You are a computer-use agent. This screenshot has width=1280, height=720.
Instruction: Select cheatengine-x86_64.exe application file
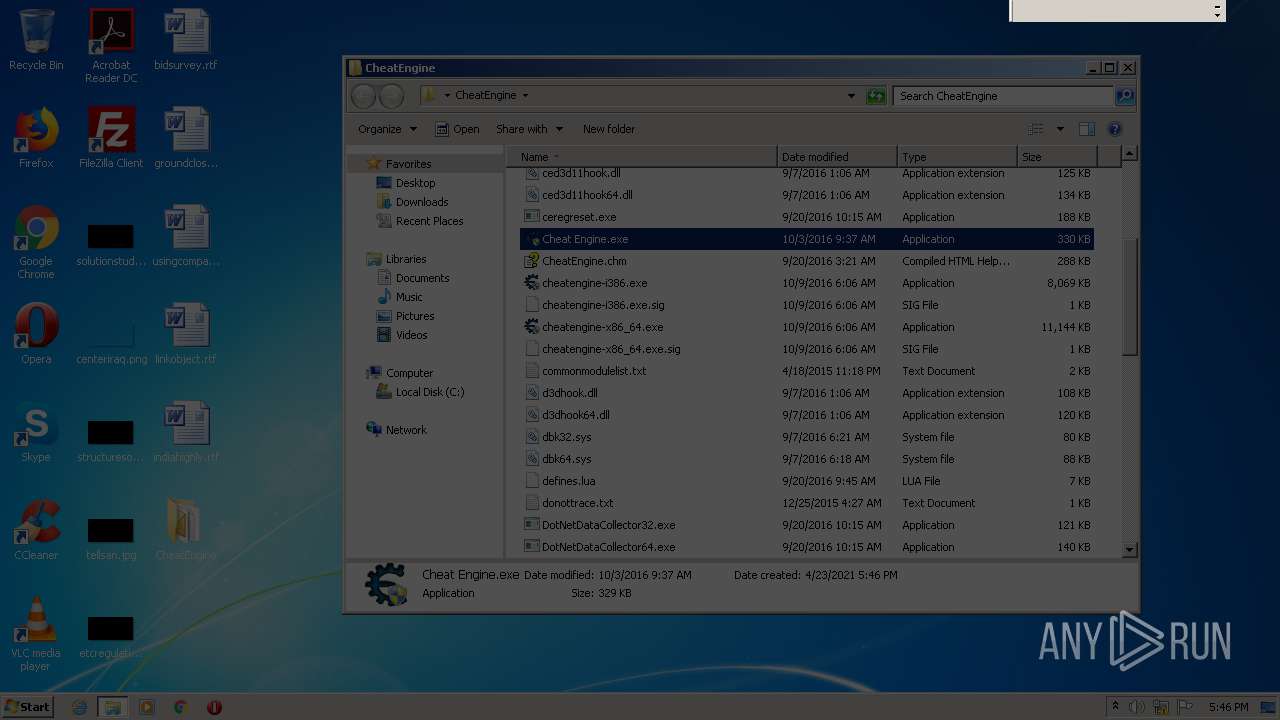[x=593, y=327]
